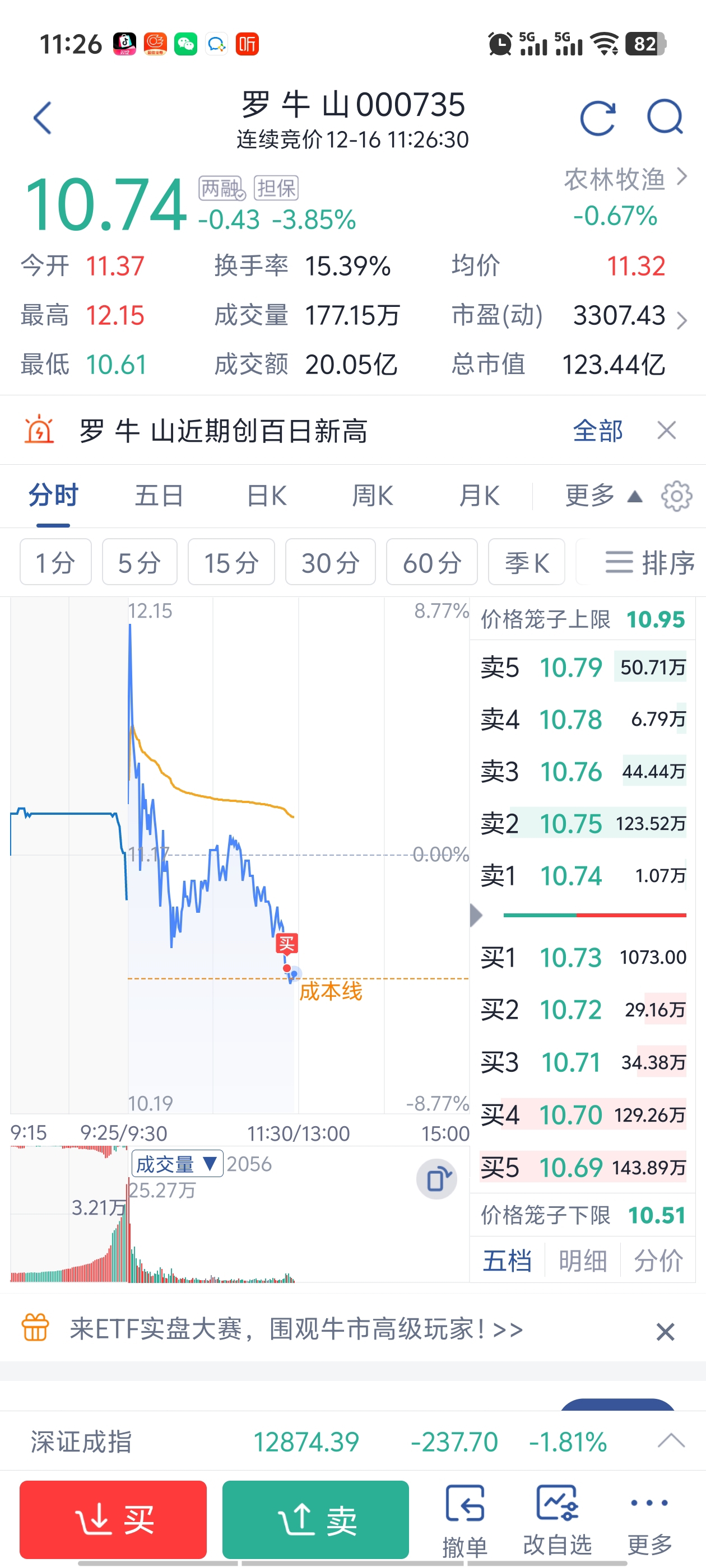Tap the green 卖 sell button
This screenshot has width=706, height=1568.
(315, 1519)
